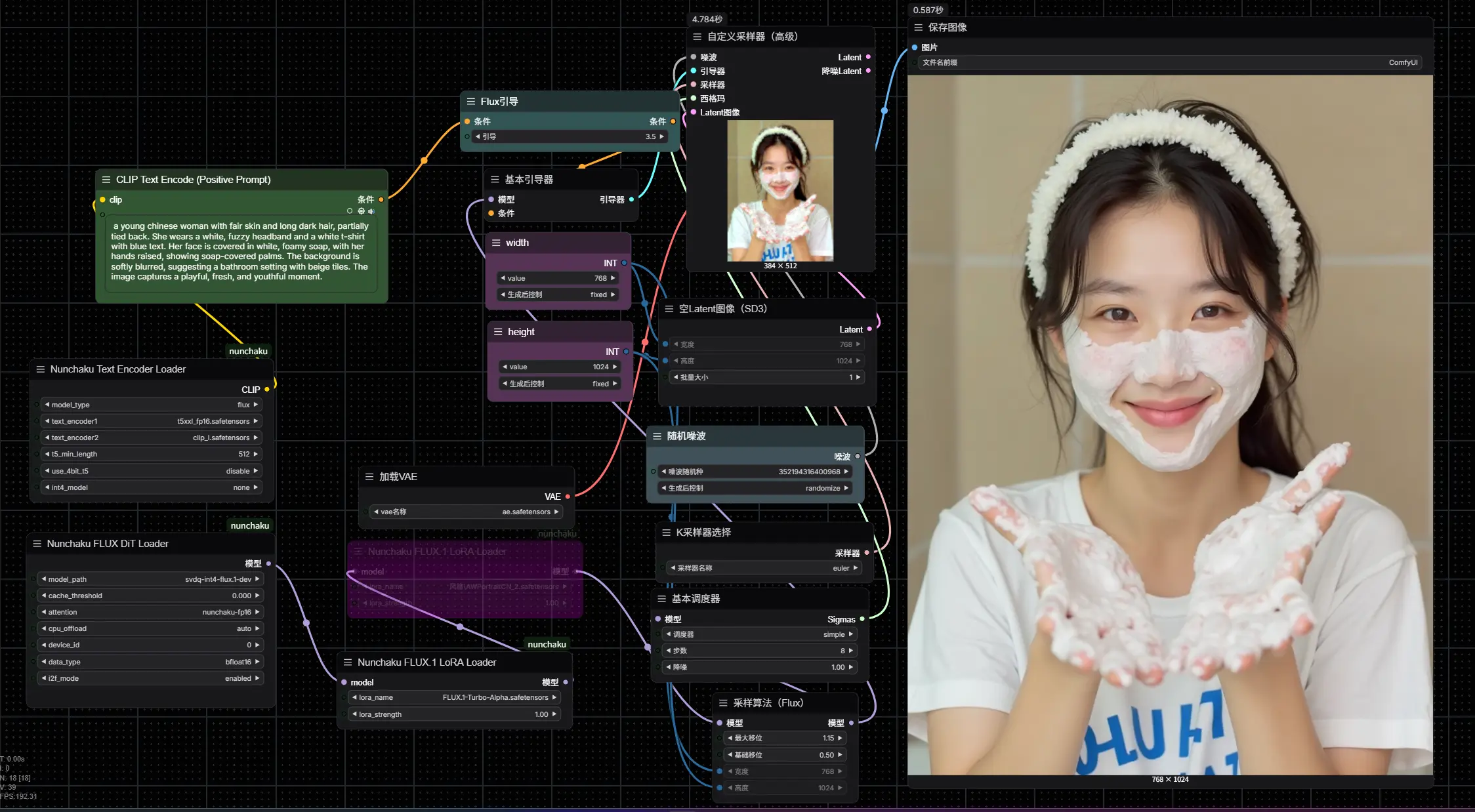Click the 4.784秒 timing label above the sampler
Image resolution: width=1475 pixels, height=812 pixels.
point(707,20)
